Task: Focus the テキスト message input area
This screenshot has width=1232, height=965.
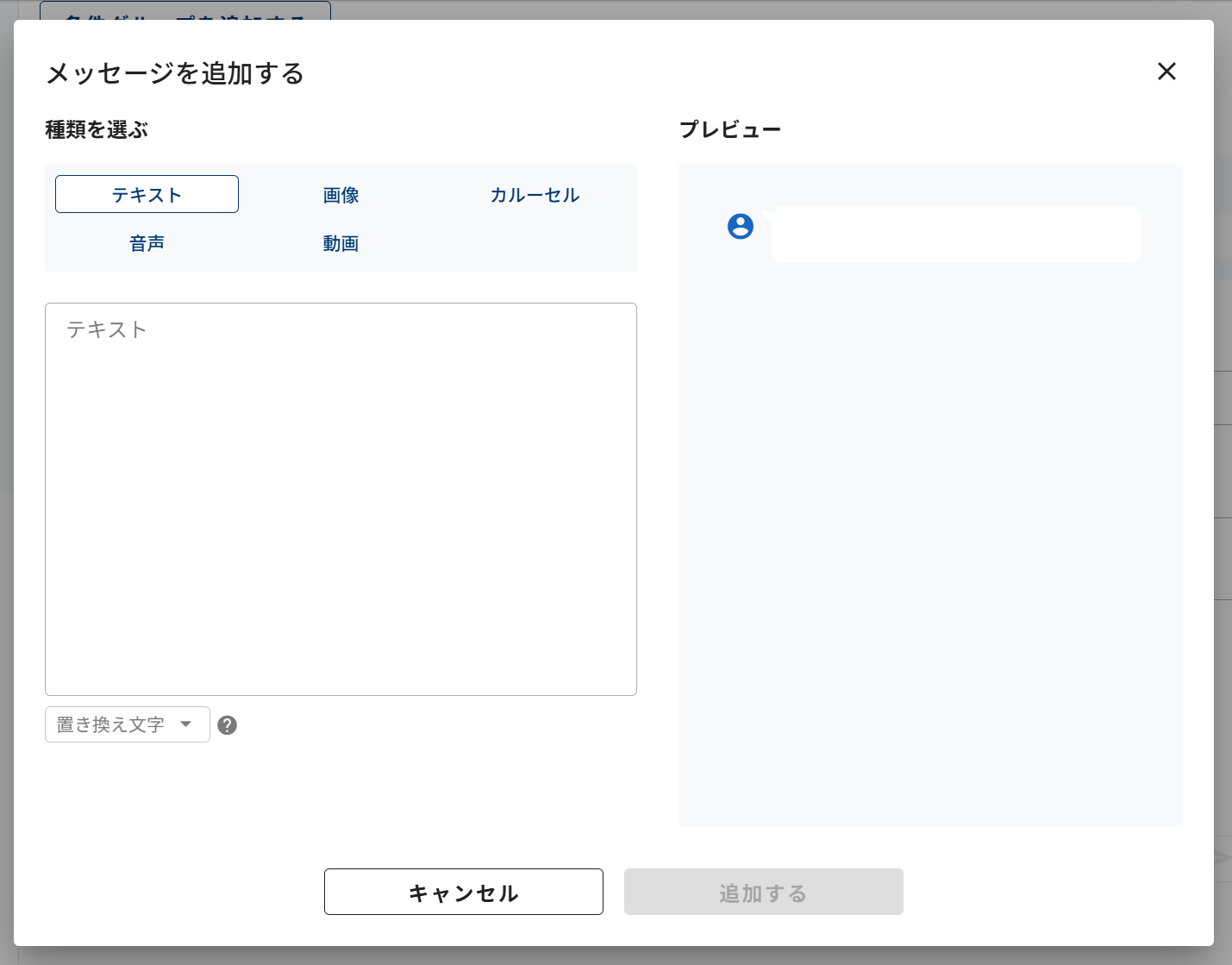Action: [x=341, y=498]
